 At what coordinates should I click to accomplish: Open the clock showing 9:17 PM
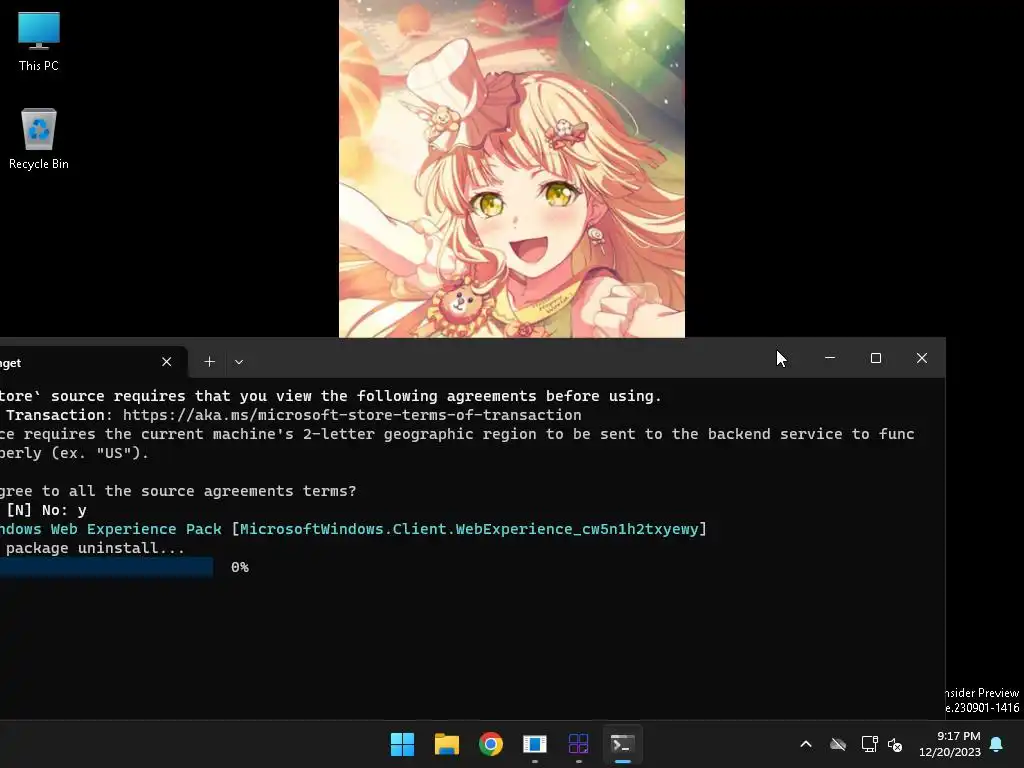coord(950,744)
